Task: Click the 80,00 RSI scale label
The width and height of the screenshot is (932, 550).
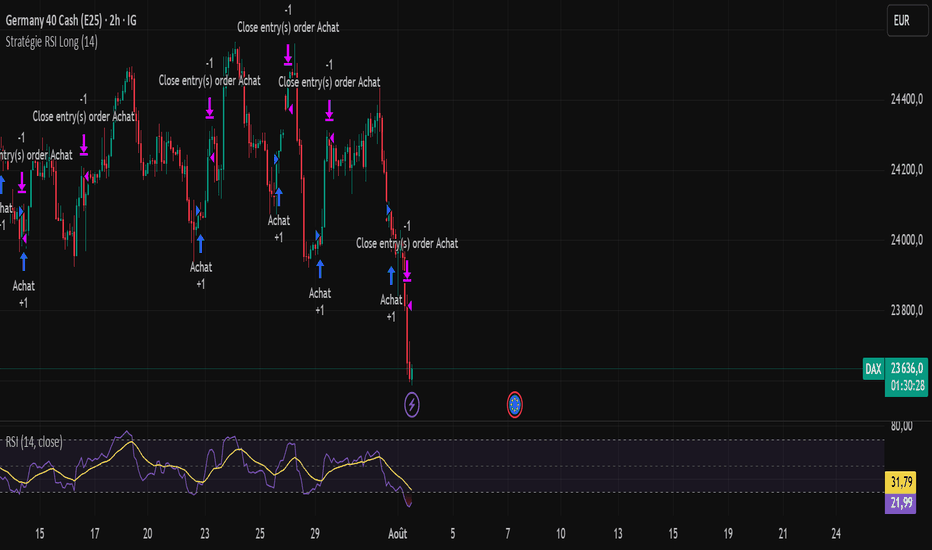Action: tap(902, 426)
